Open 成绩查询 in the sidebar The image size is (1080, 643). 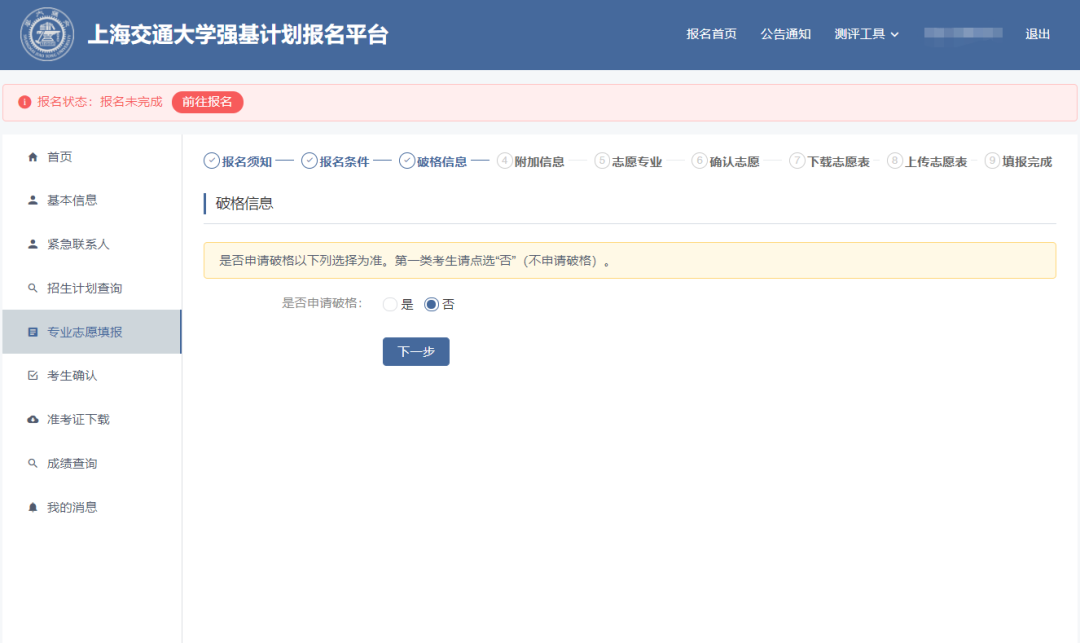(72, 464)
